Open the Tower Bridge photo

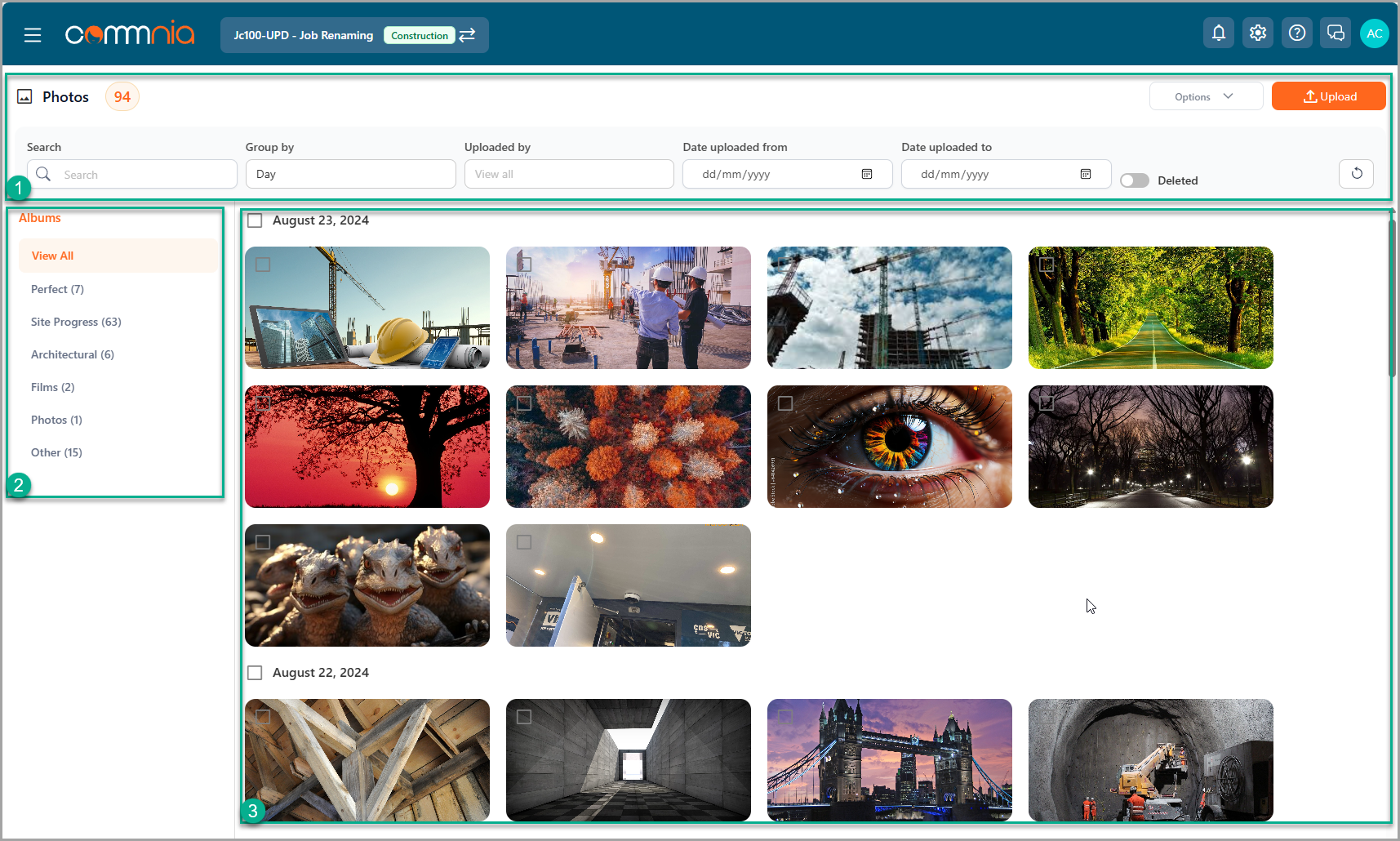pyautogui.click(x=890, y=760)
